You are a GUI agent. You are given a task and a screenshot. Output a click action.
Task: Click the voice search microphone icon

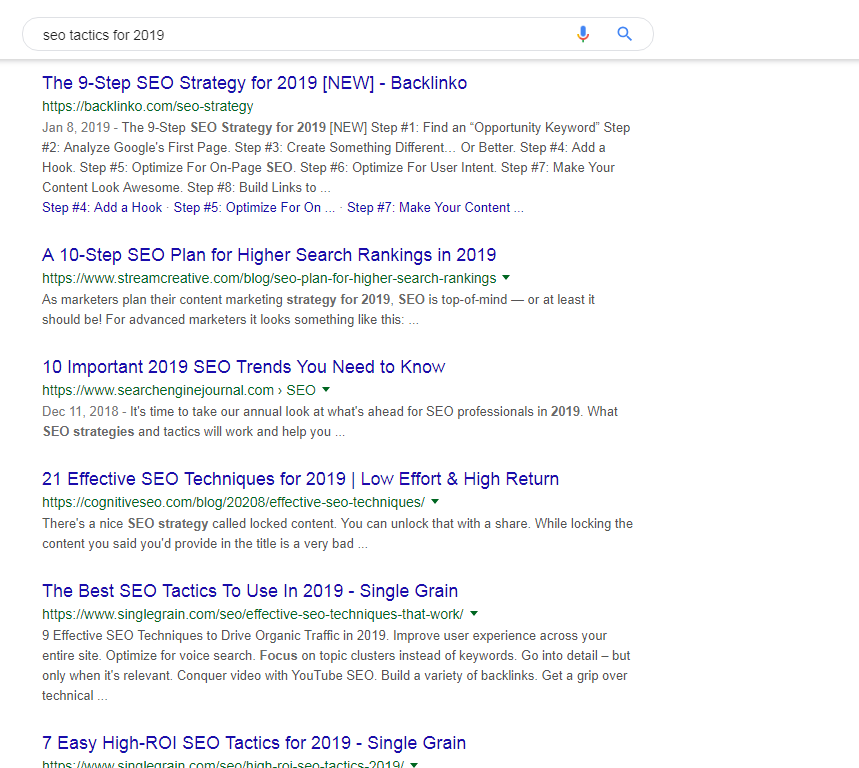pos(583,35)
